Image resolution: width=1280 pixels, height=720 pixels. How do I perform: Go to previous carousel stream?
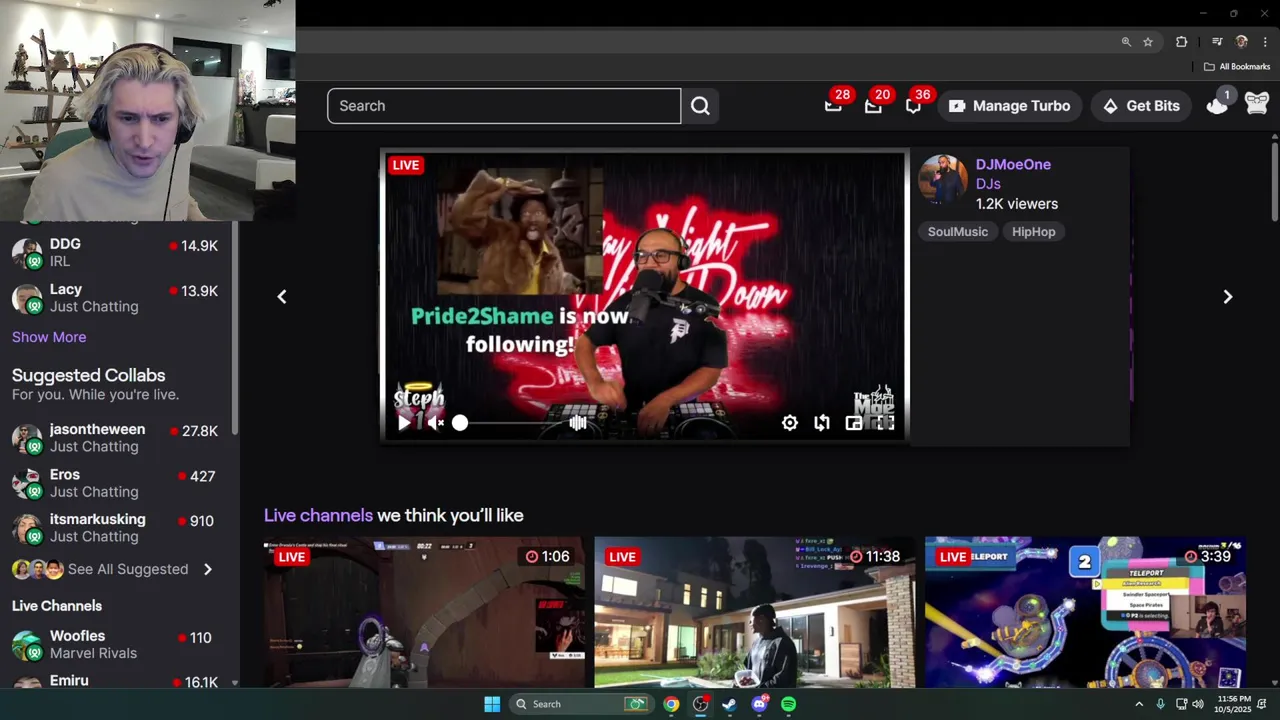(x=282, y=296)
